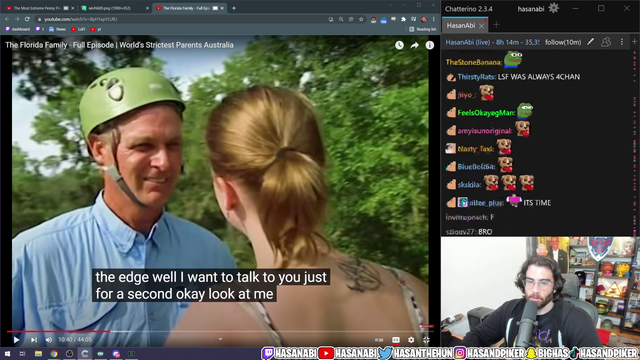Click the video title 'The Florida Family'
640x360 pixels.
(119, 45)
